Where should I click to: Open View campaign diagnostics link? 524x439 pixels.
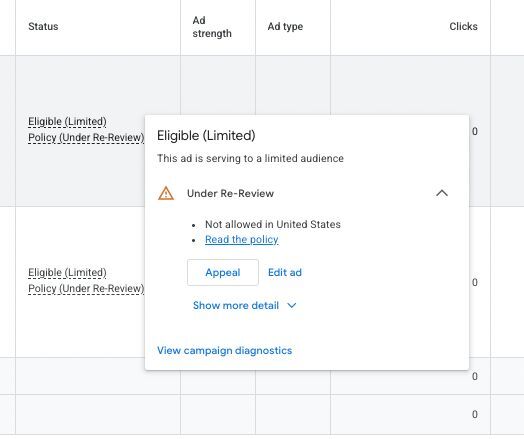click(x=225, y=350)
